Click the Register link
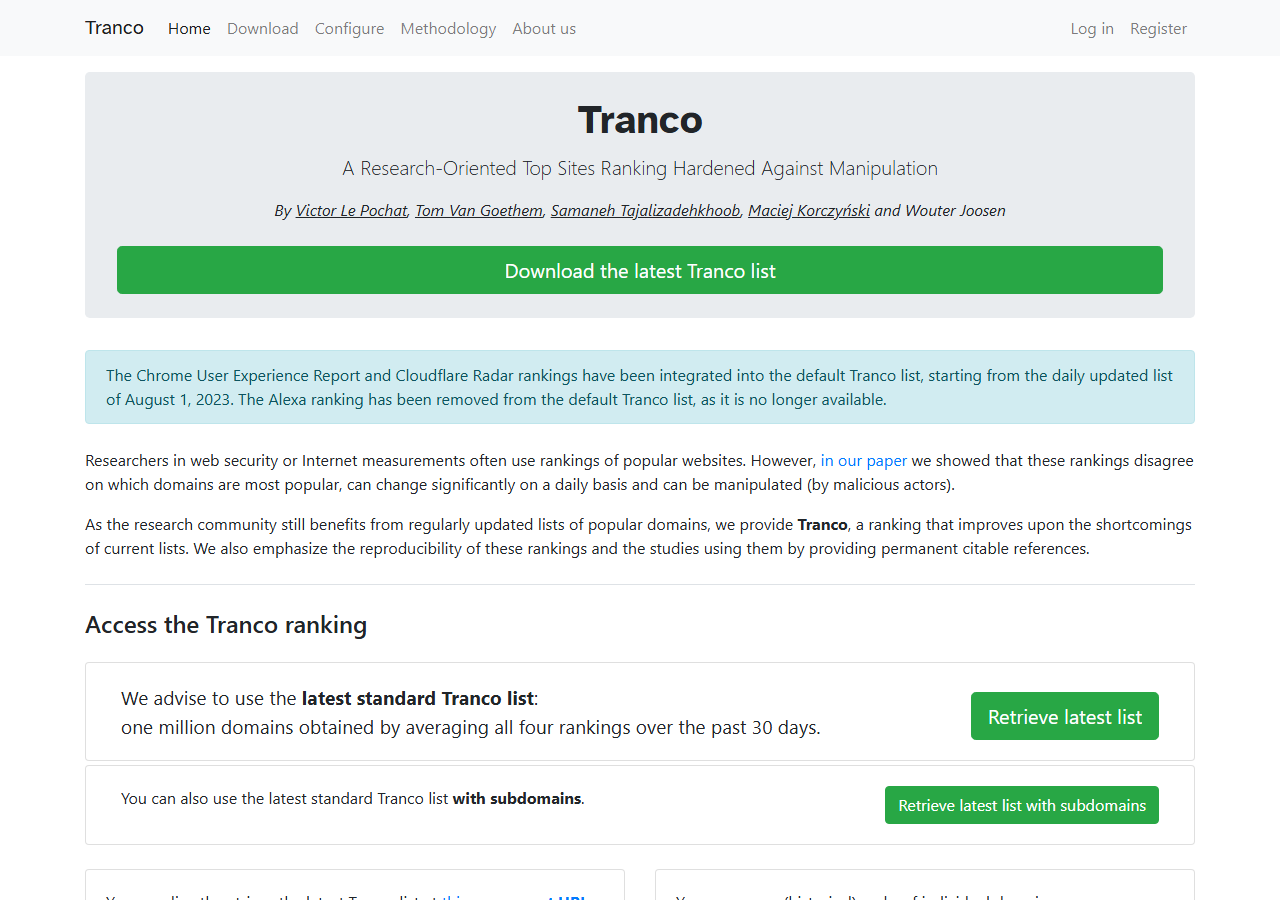This screenshot has width=1280, height=900. 1158,28
